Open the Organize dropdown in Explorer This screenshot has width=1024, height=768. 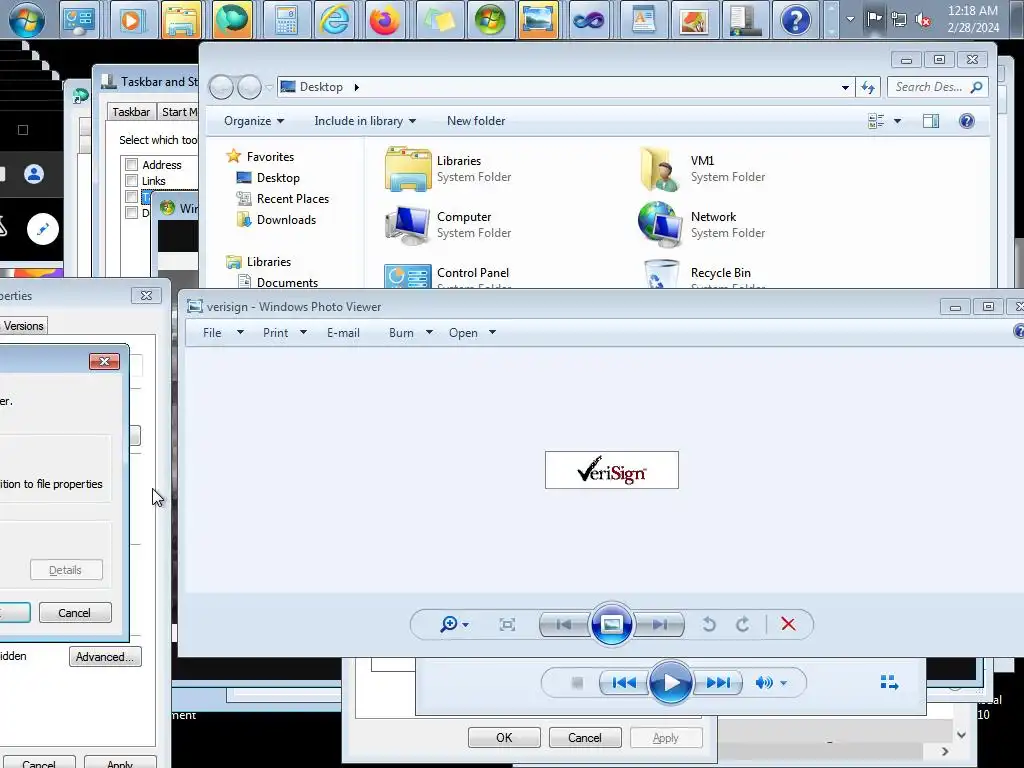click(x=254, y=121)
